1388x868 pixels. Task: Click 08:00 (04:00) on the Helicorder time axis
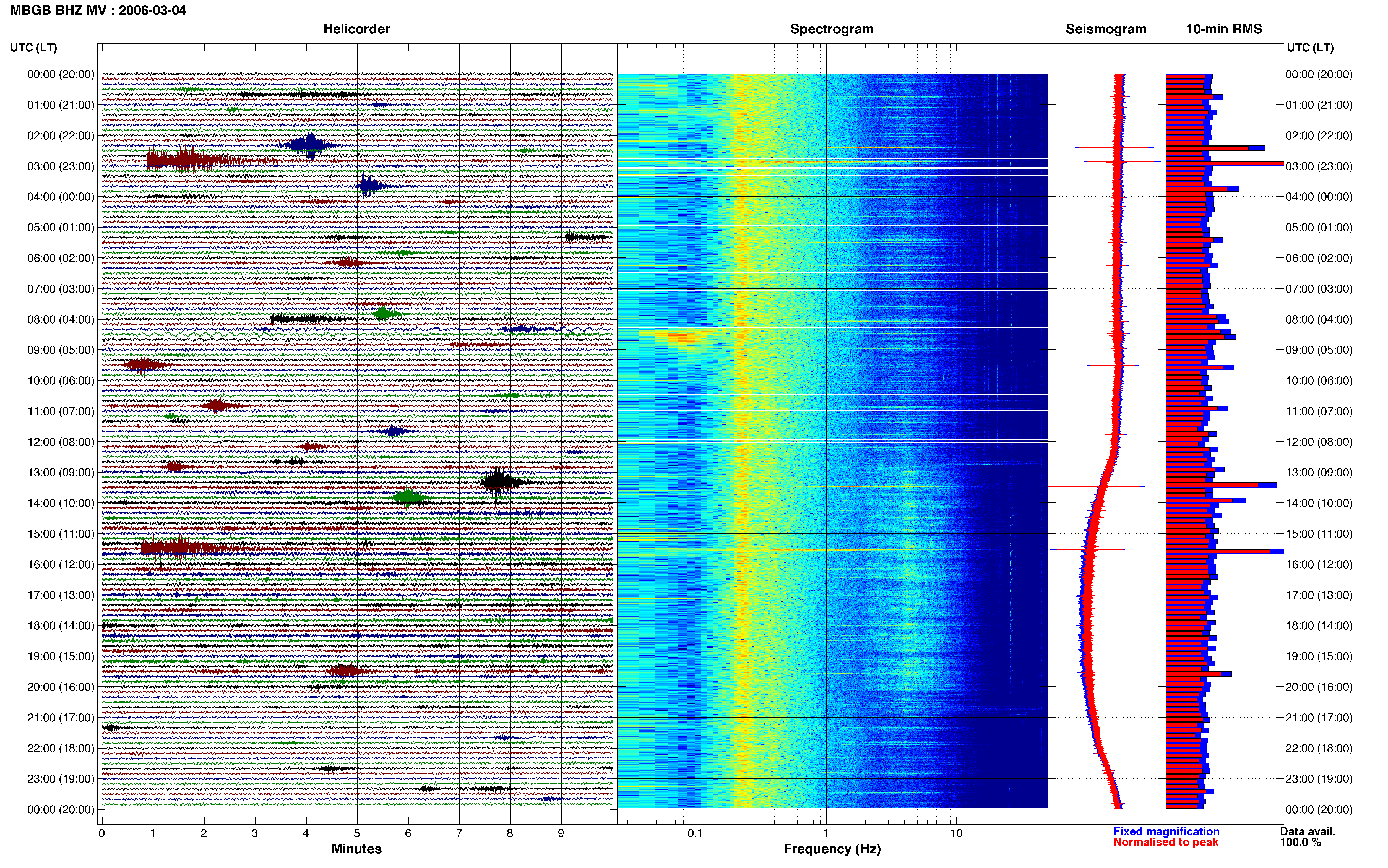click(61, 320)
